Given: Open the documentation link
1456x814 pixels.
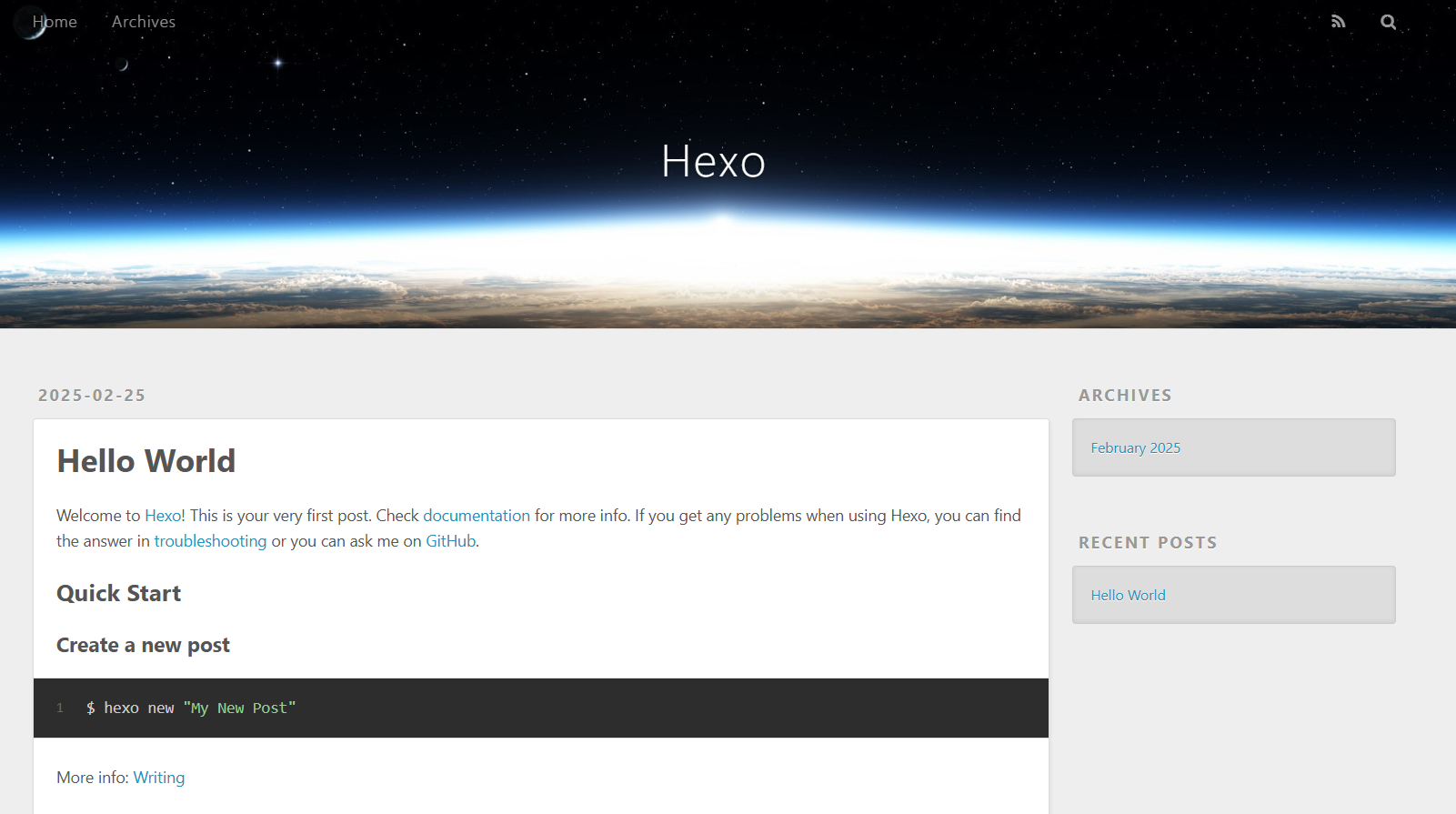Looking at the screenshot, I should (x=476, y=516).
